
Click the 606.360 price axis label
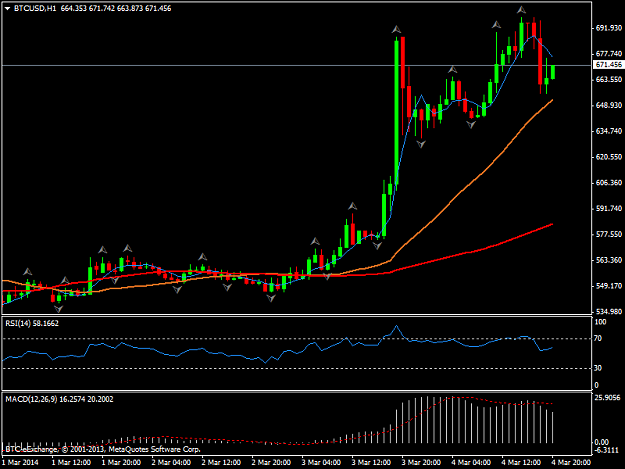pyautogui.click(x=609, y=182)
